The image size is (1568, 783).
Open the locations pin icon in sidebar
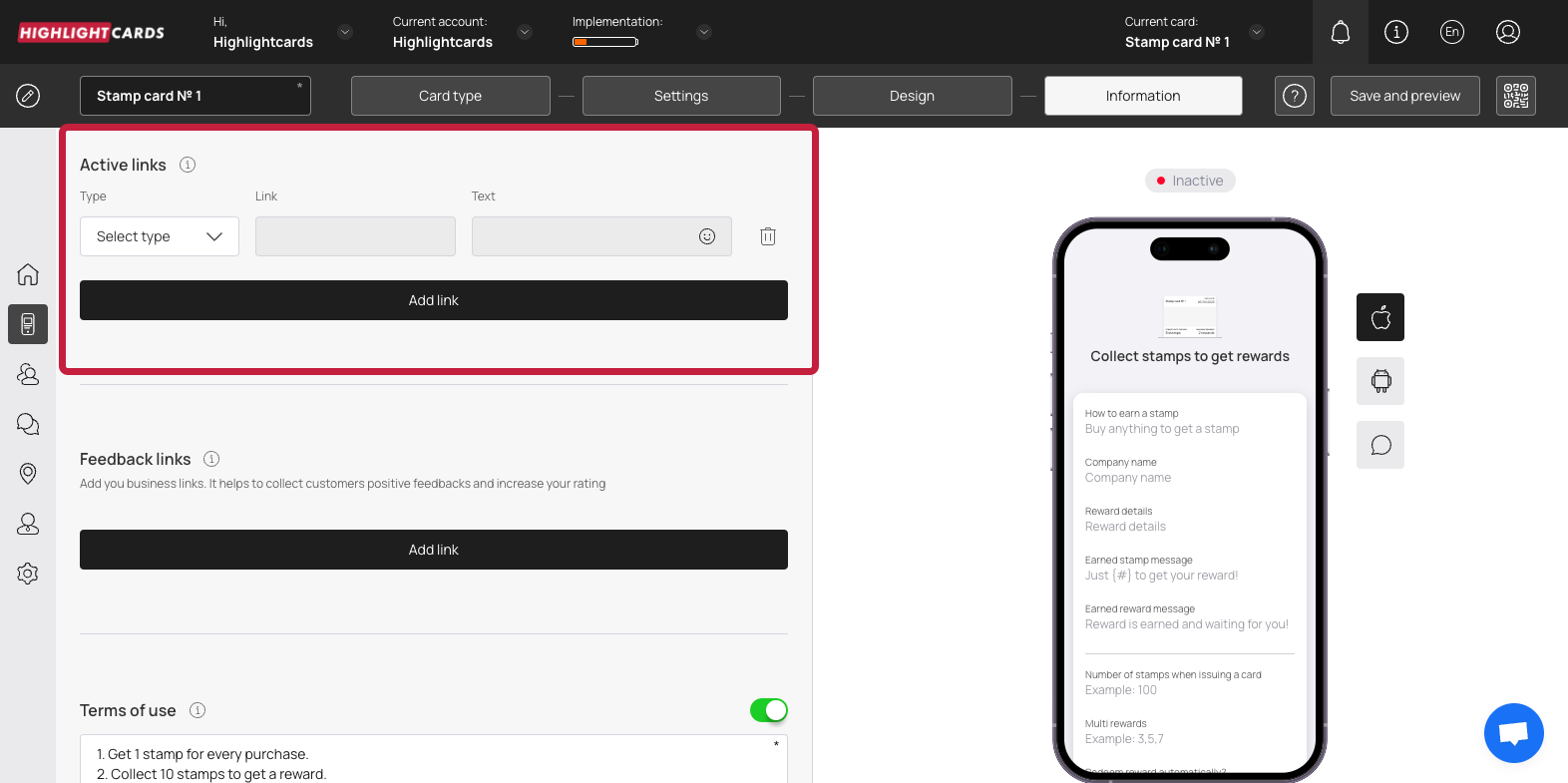pyautogui.click(x=28, y=474)
